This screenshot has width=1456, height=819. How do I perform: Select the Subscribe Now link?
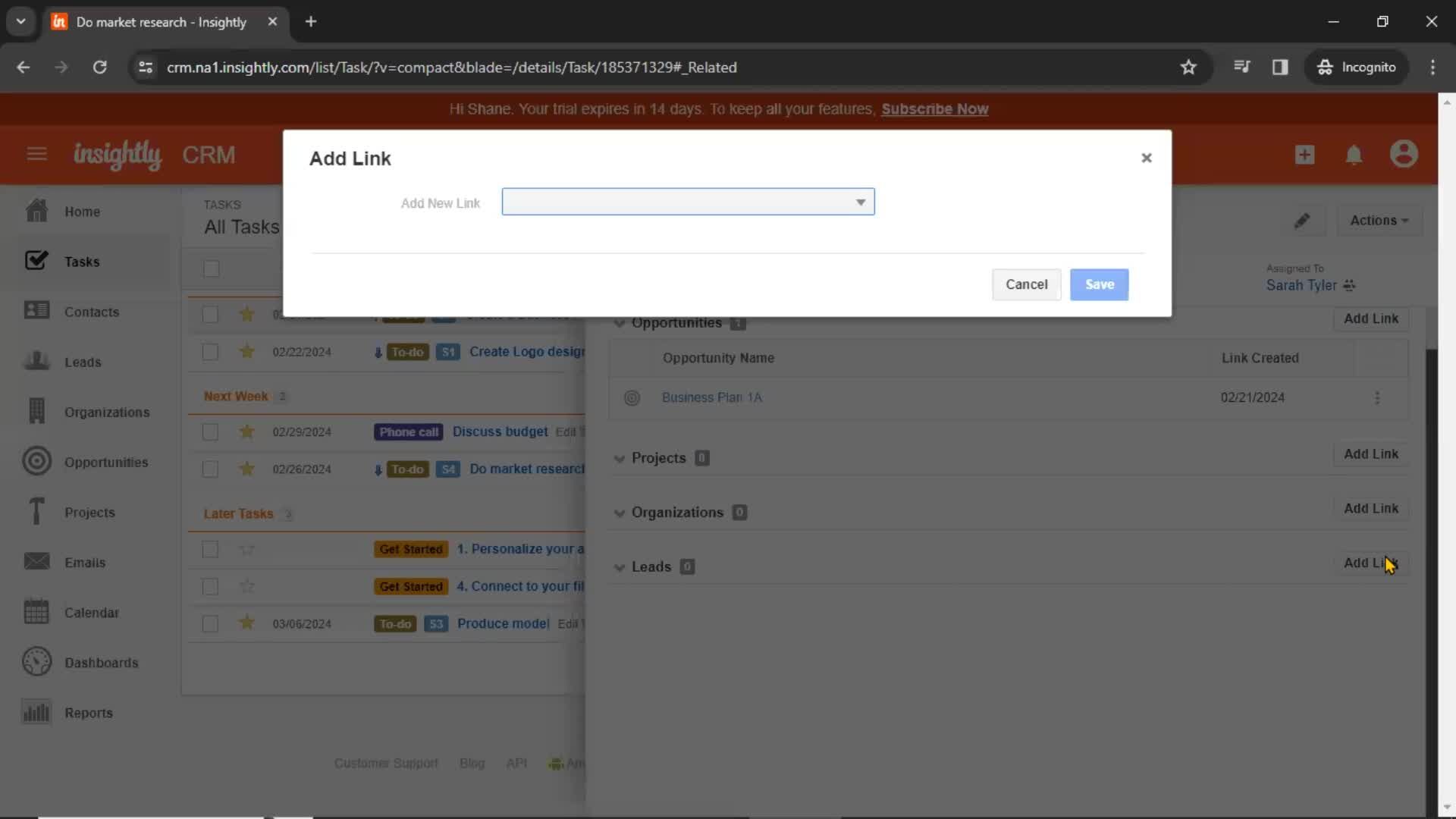pyautogui.click(x=934, y=108)
